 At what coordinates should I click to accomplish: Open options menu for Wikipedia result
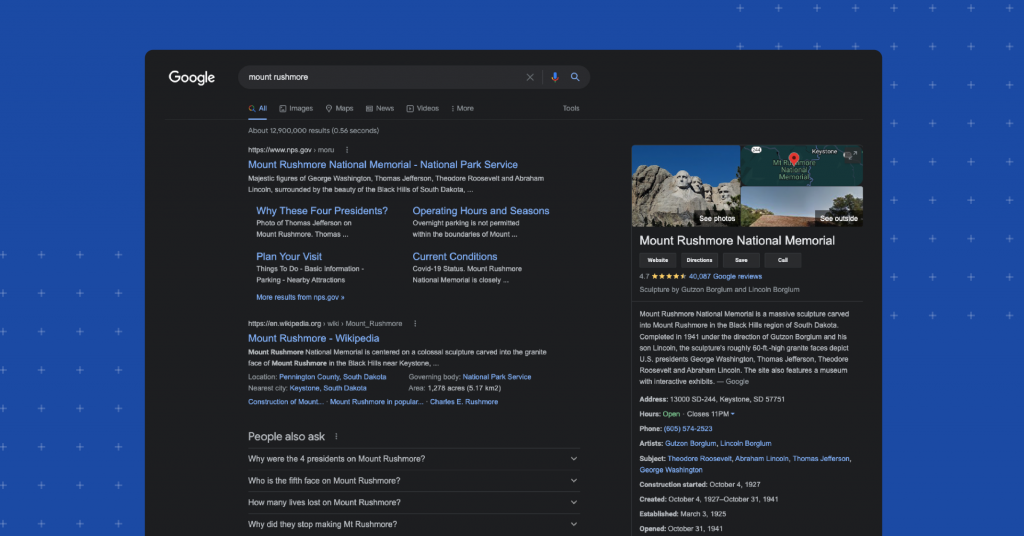415,324
